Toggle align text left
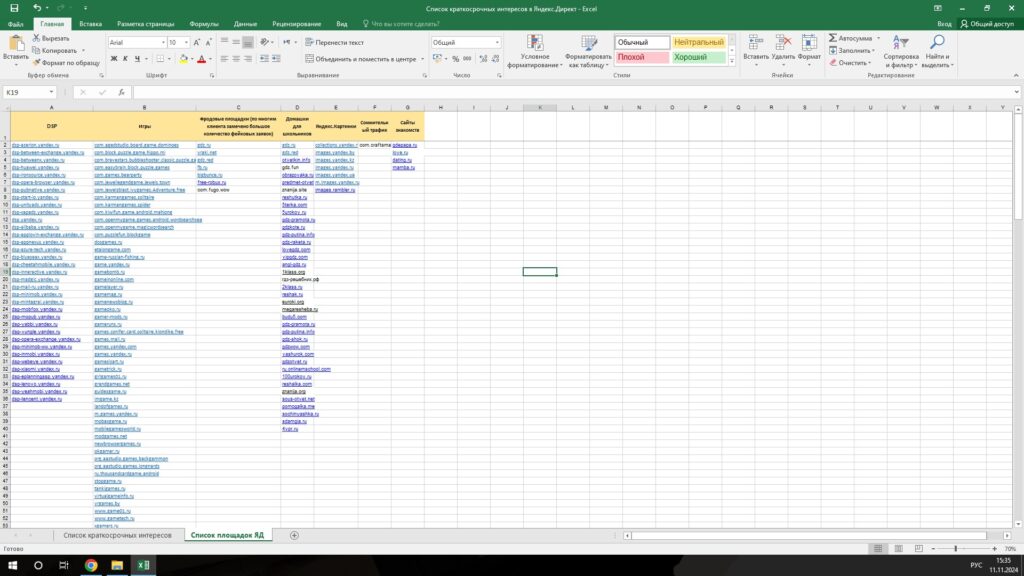 (x=224, y=59)
